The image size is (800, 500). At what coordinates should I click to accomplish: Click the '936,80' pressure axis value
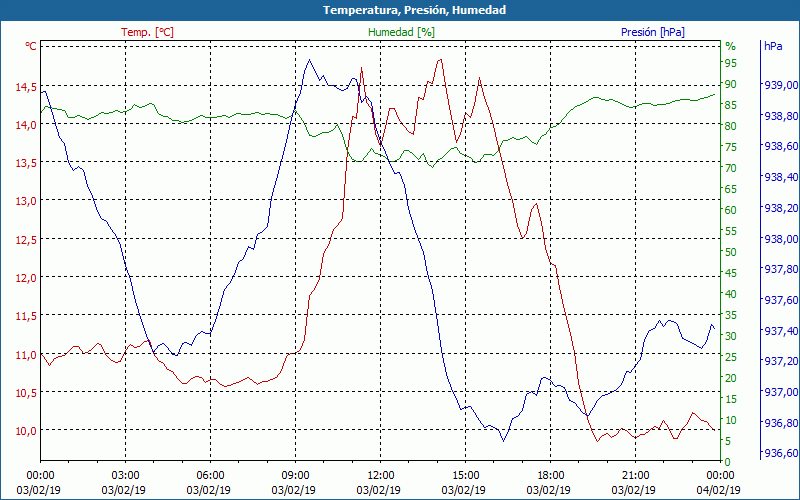coord(781,423)
